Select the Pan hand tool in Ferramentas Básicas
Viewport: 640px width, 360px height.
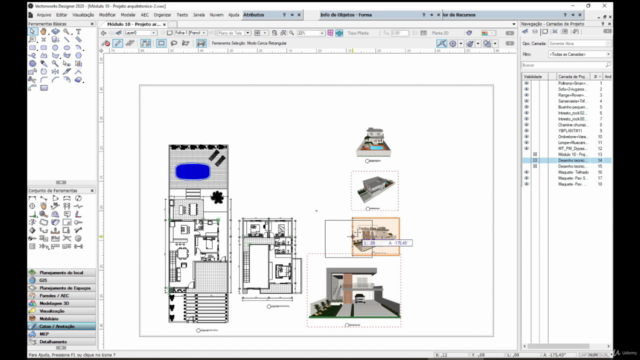(x=44, y=31)
